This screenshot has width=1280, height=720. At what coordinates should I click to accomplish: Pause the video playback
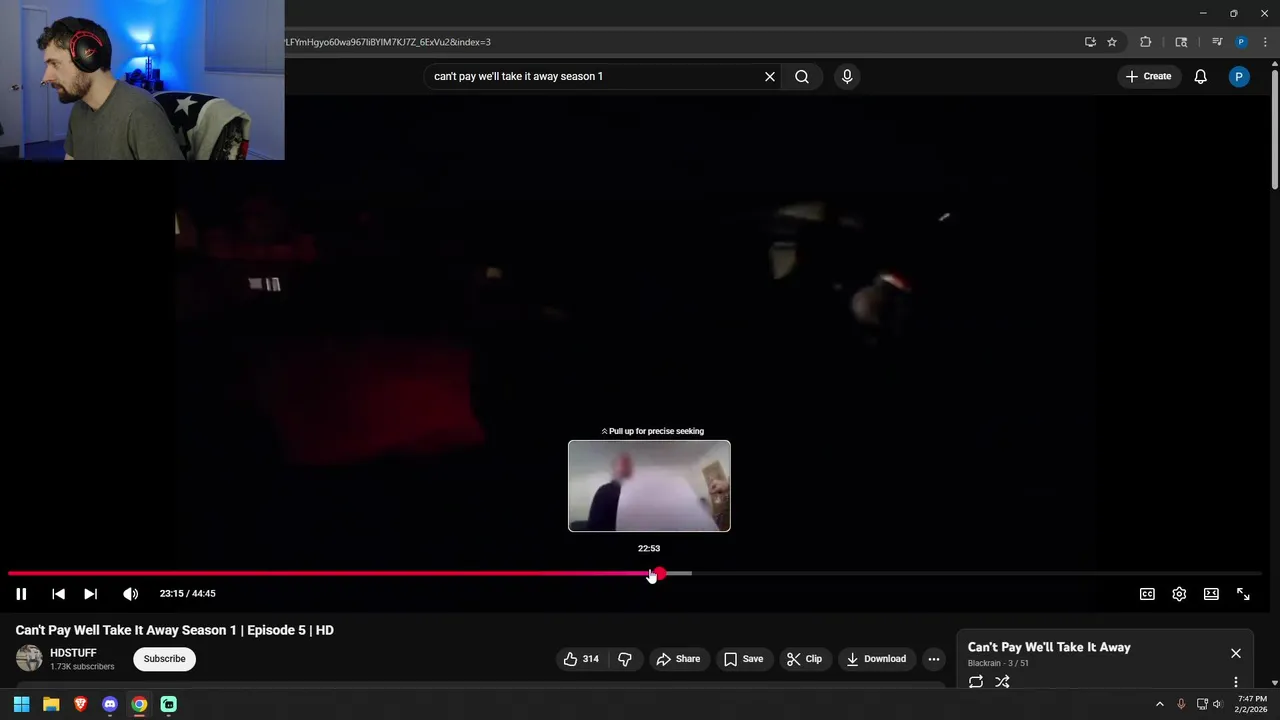pos(21,594)
